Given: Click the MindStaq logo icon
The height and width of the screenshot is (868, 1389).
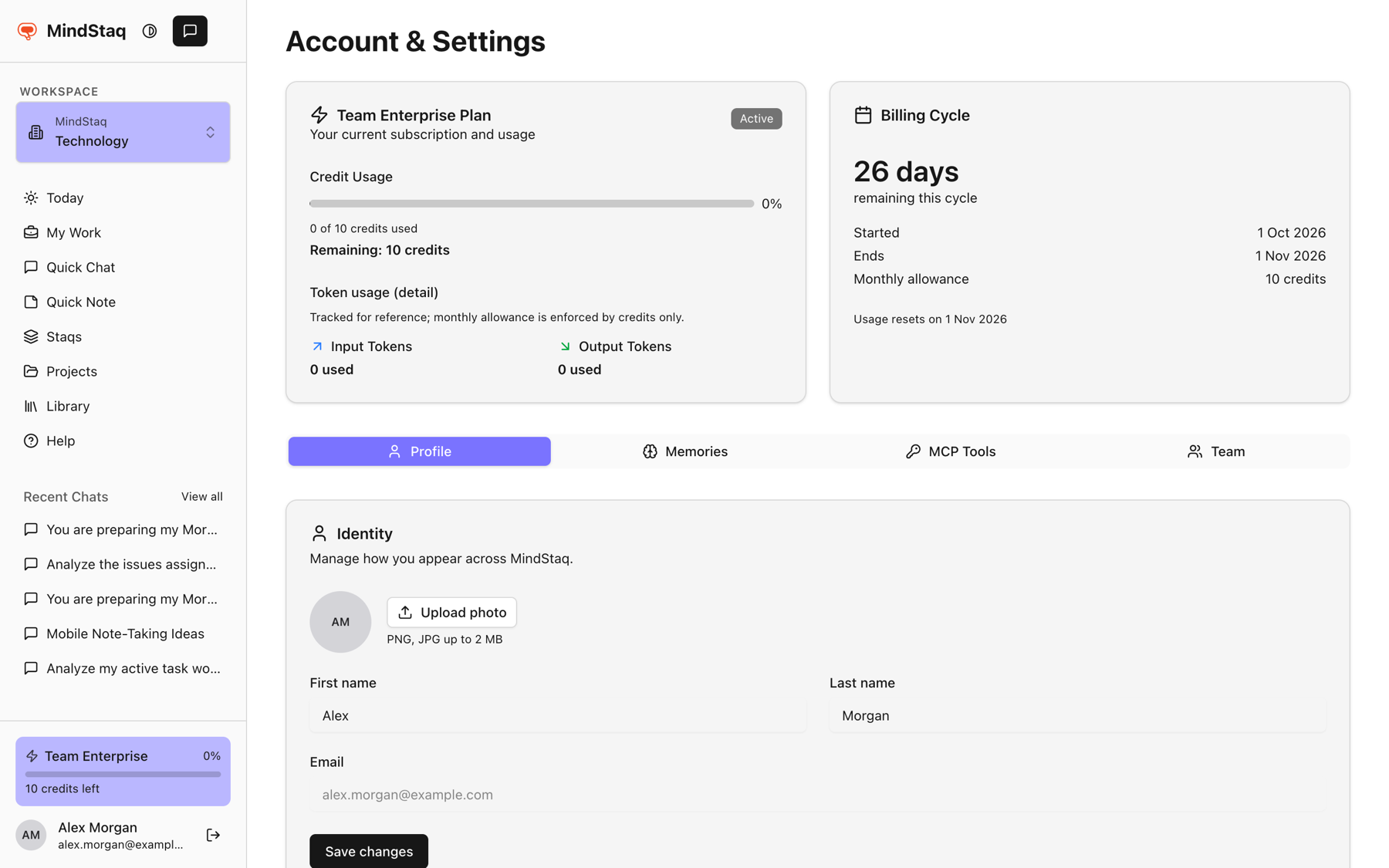Looking at the screenshot, I should click(x=28, y=31).
